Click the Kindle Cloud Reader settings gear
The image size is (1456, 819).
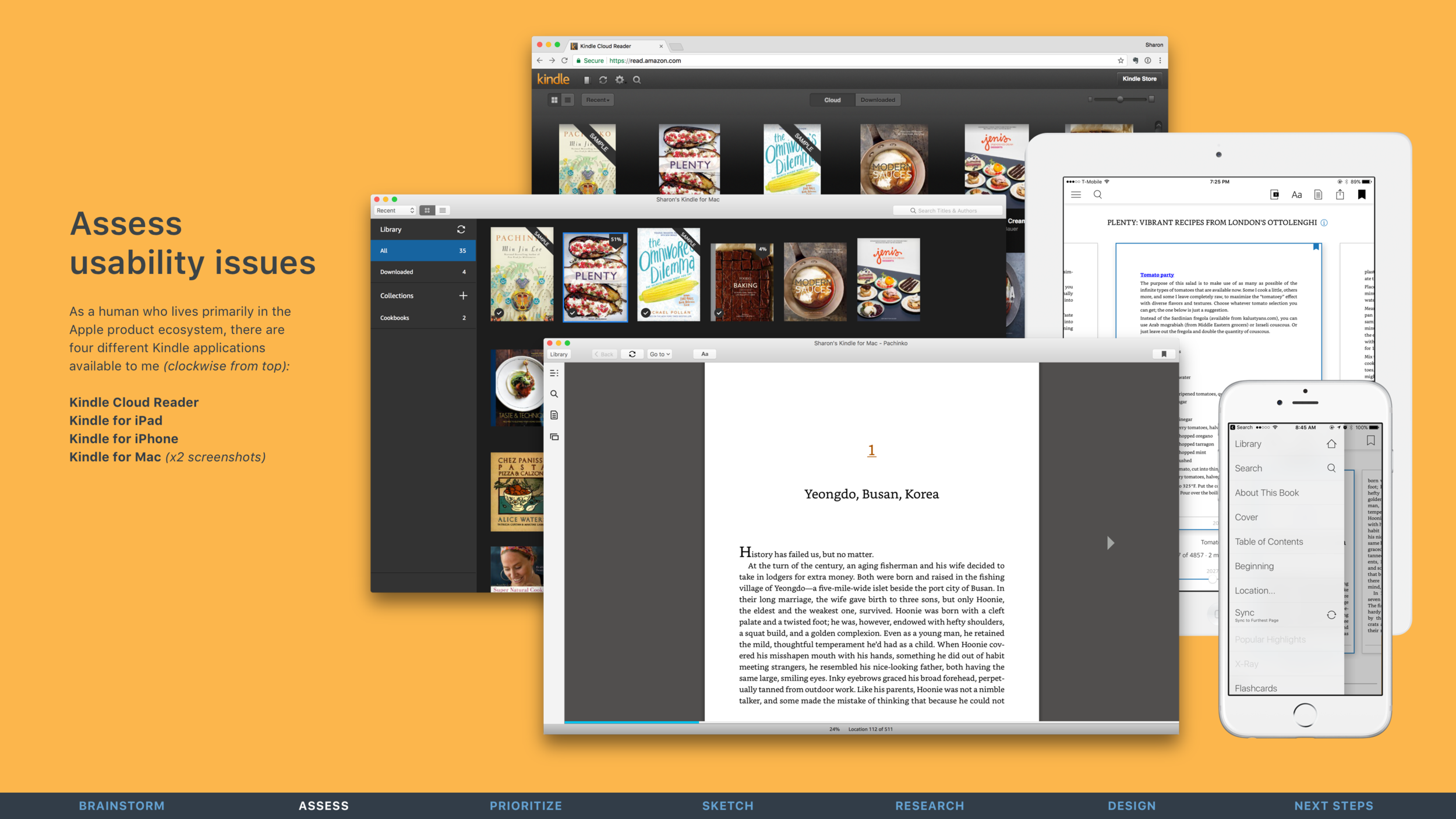click(620, 80)
